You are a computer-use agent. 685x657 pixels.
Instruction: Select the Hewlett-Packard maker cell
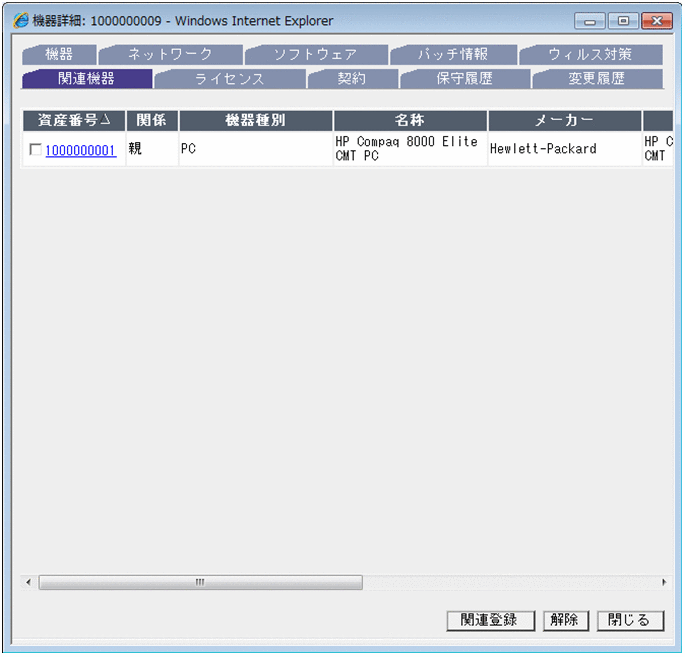(565, 149)
